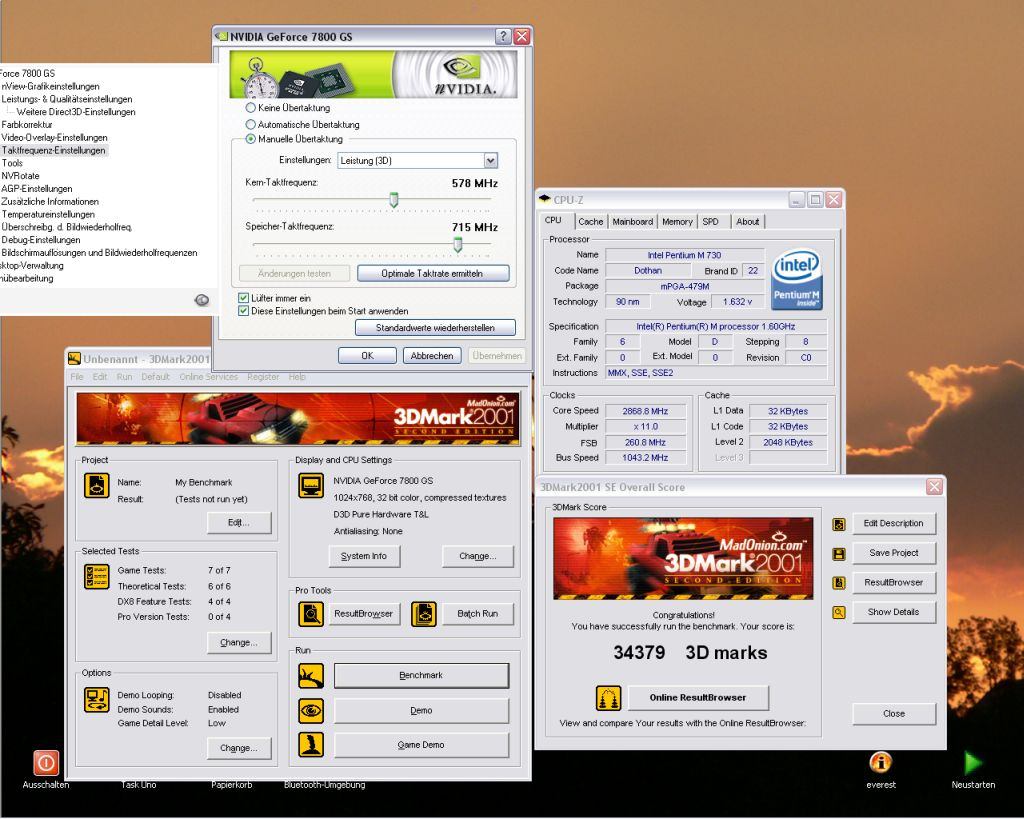The image size is (1024, 819).
Task: Switch to the Memory tab in CPU-Z
Action: (677, 221)
